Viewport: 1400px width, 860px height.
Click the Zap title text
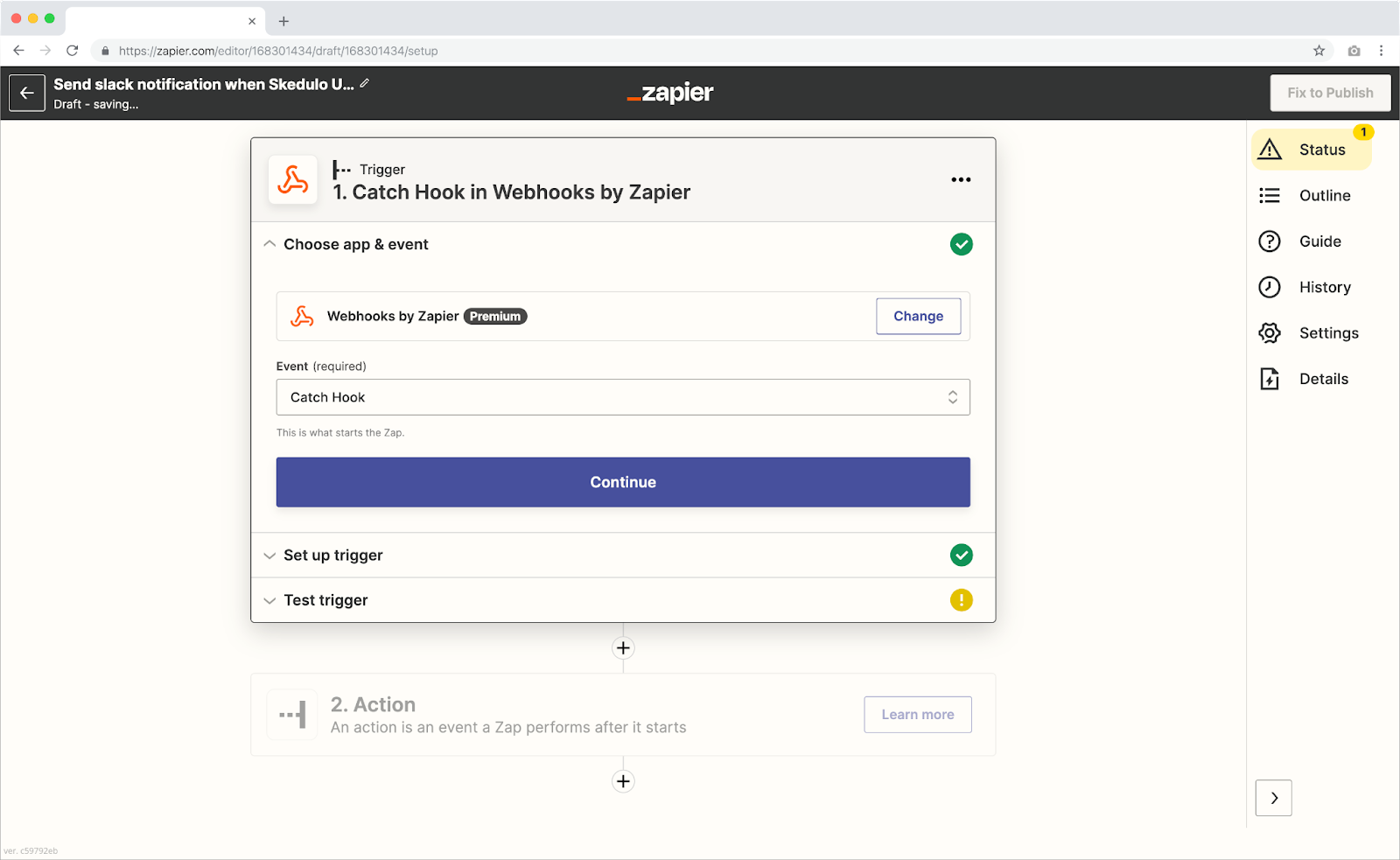coord(204,84)
